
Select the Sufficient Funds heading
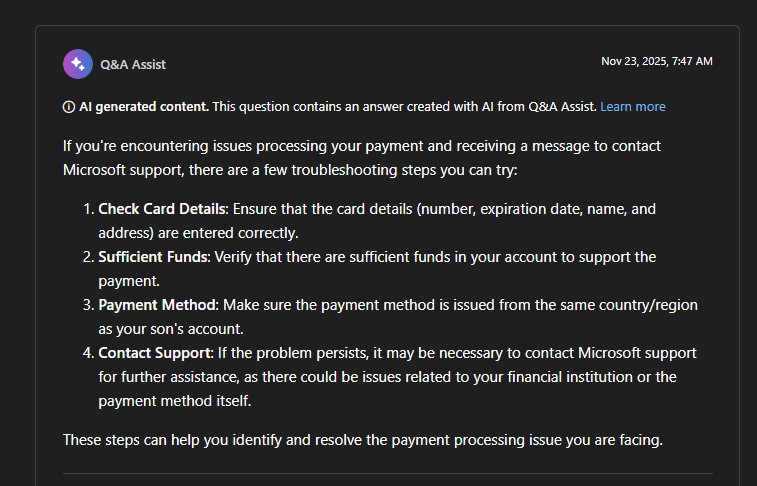click(153, 257)
